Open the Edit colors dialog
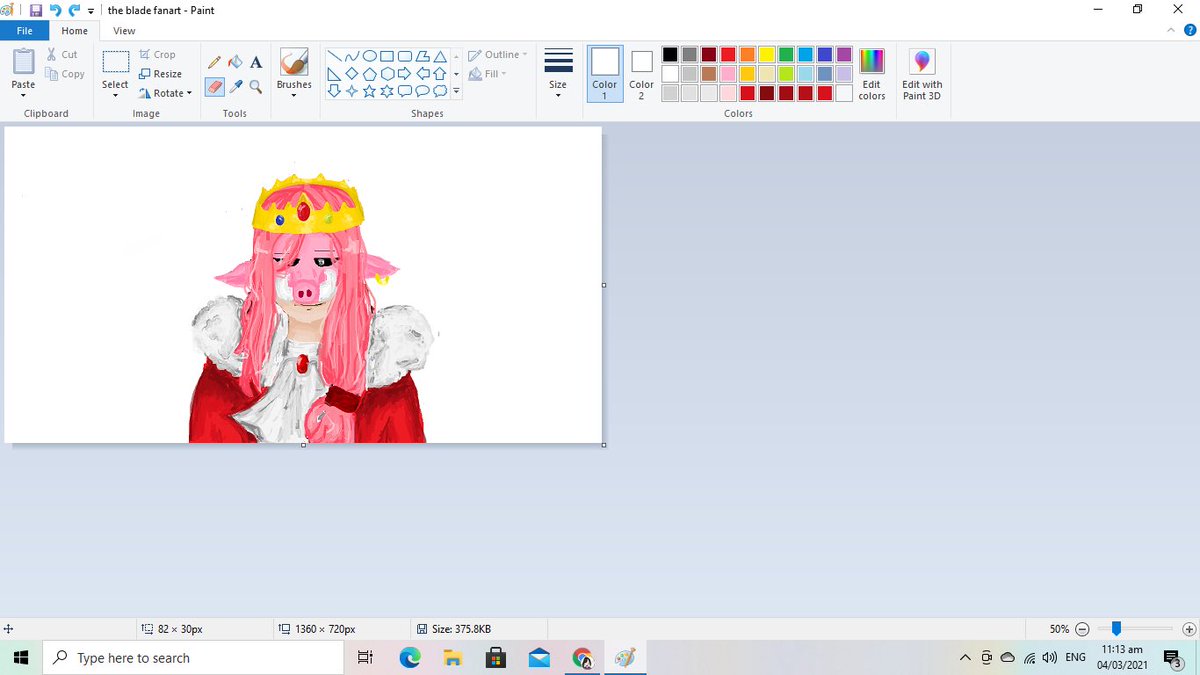 click(872, 74)
